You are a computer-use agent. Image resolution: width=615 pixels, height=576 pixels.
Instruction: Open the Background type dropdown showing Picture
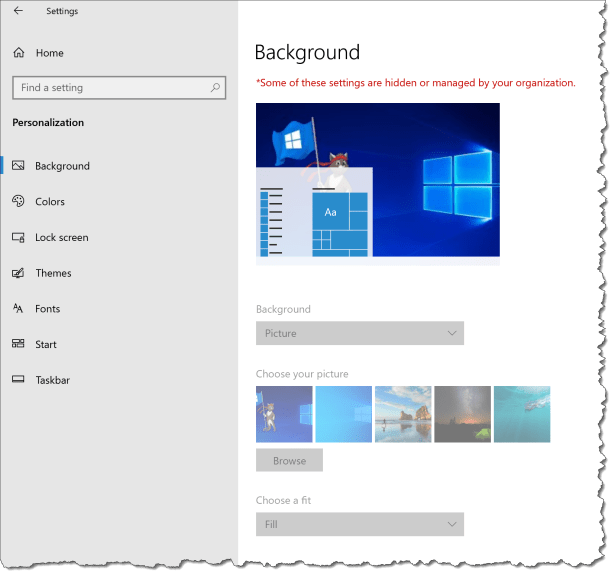pyautogui.click(x=360, y=333)
